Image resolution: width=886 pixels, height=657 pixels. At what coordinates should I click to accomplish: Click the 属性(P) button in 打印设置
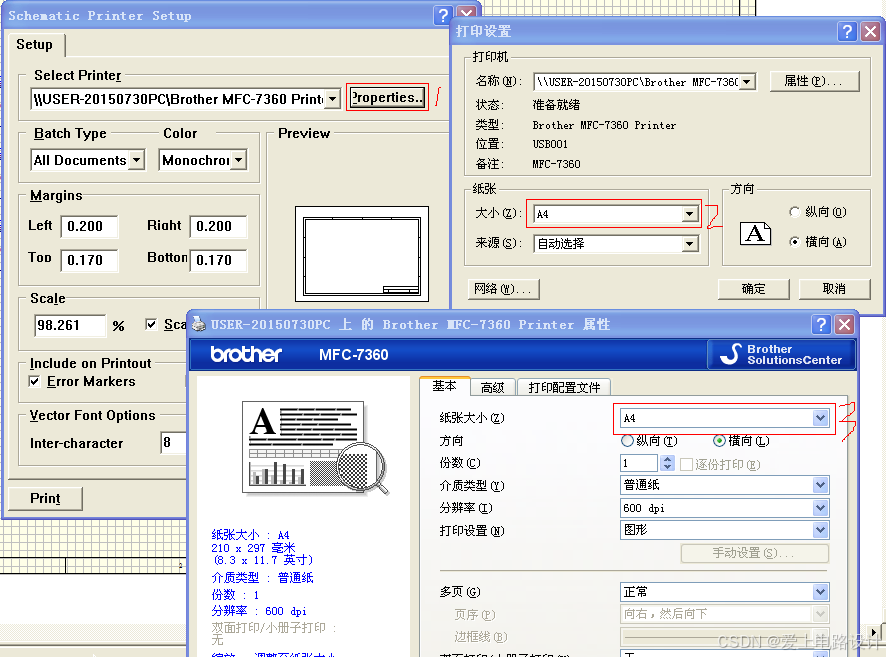point(814,81)
